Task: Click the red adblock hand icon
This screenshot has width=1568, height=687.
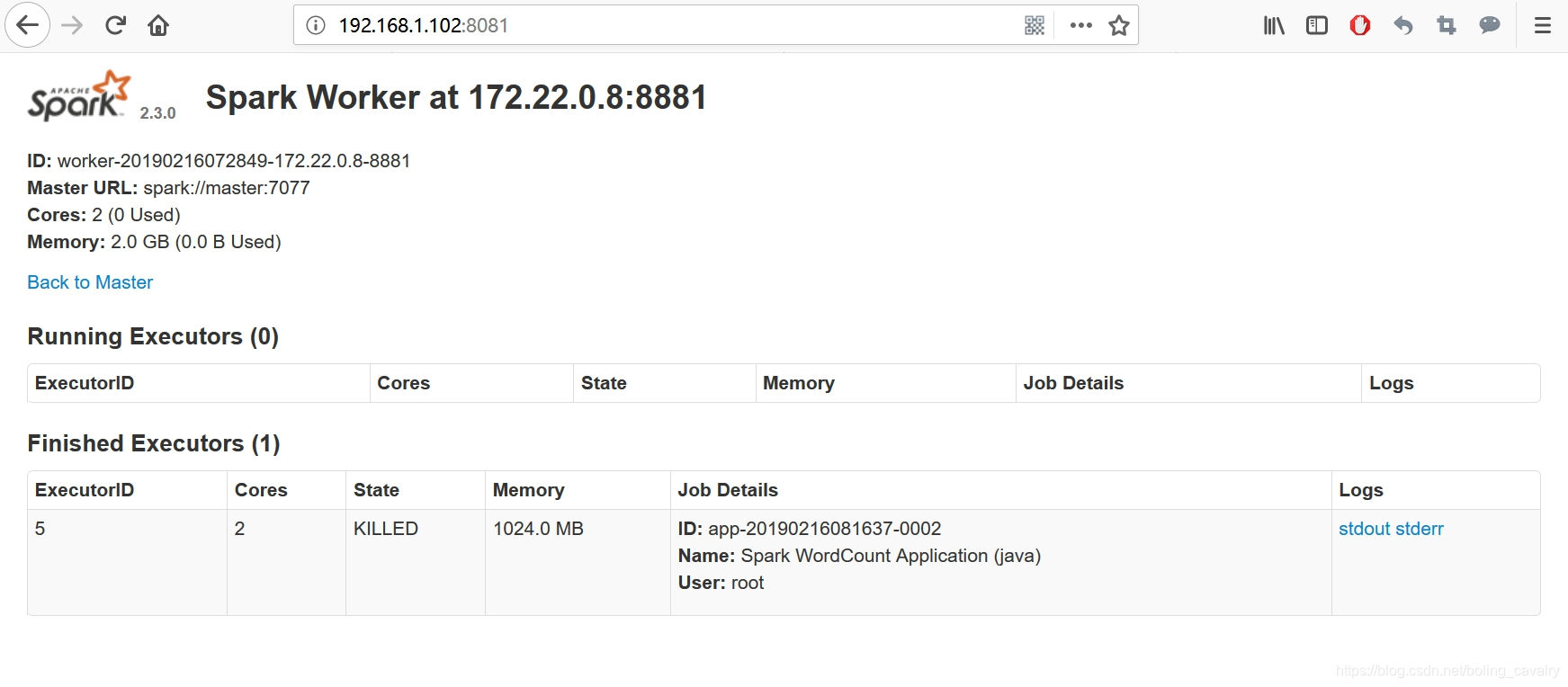Action: (1360, 25)
